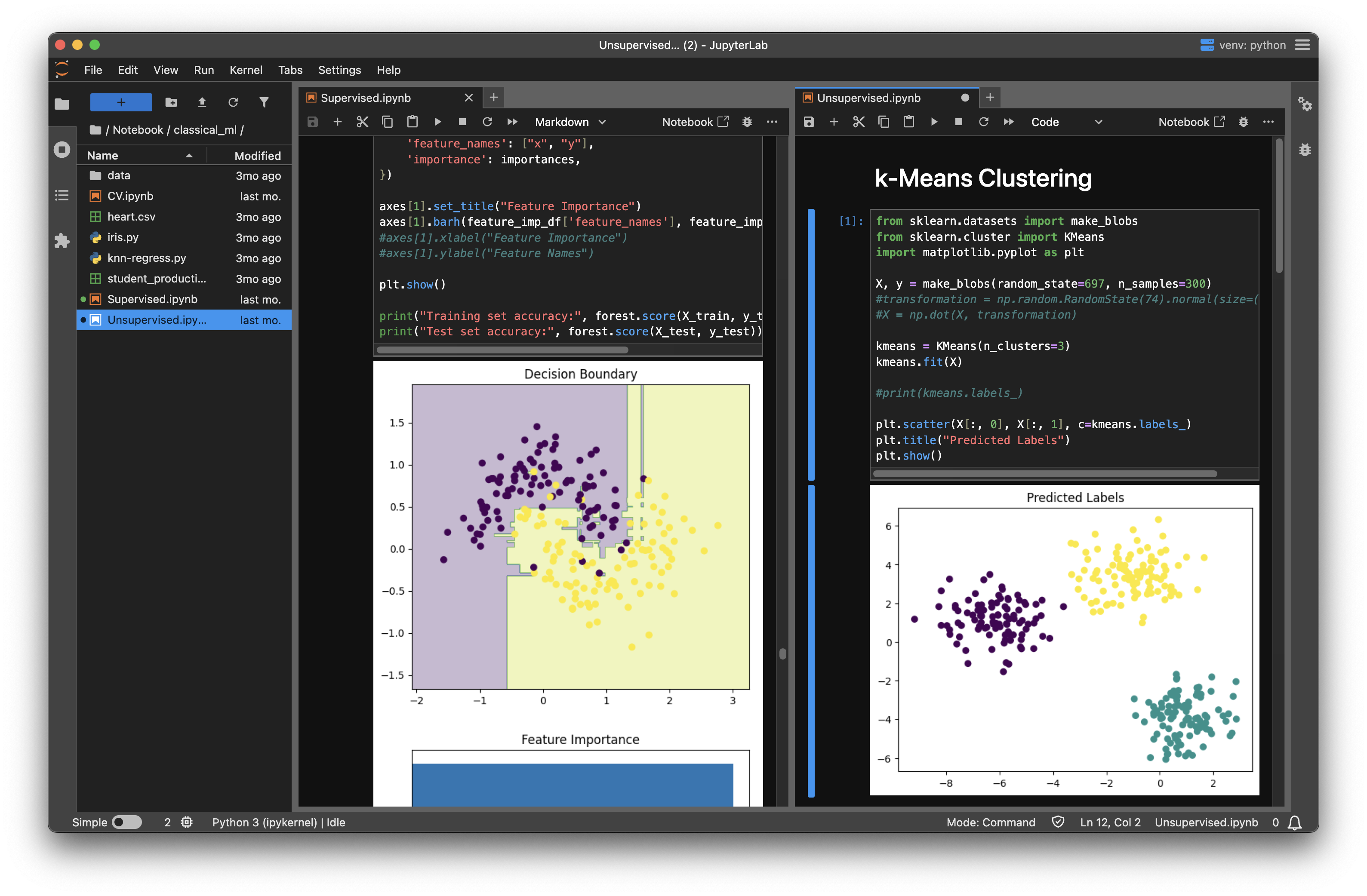This screenshot has height=896, width=1367.
Task: Open the table of contents panel
Action: tap(62, 195)
